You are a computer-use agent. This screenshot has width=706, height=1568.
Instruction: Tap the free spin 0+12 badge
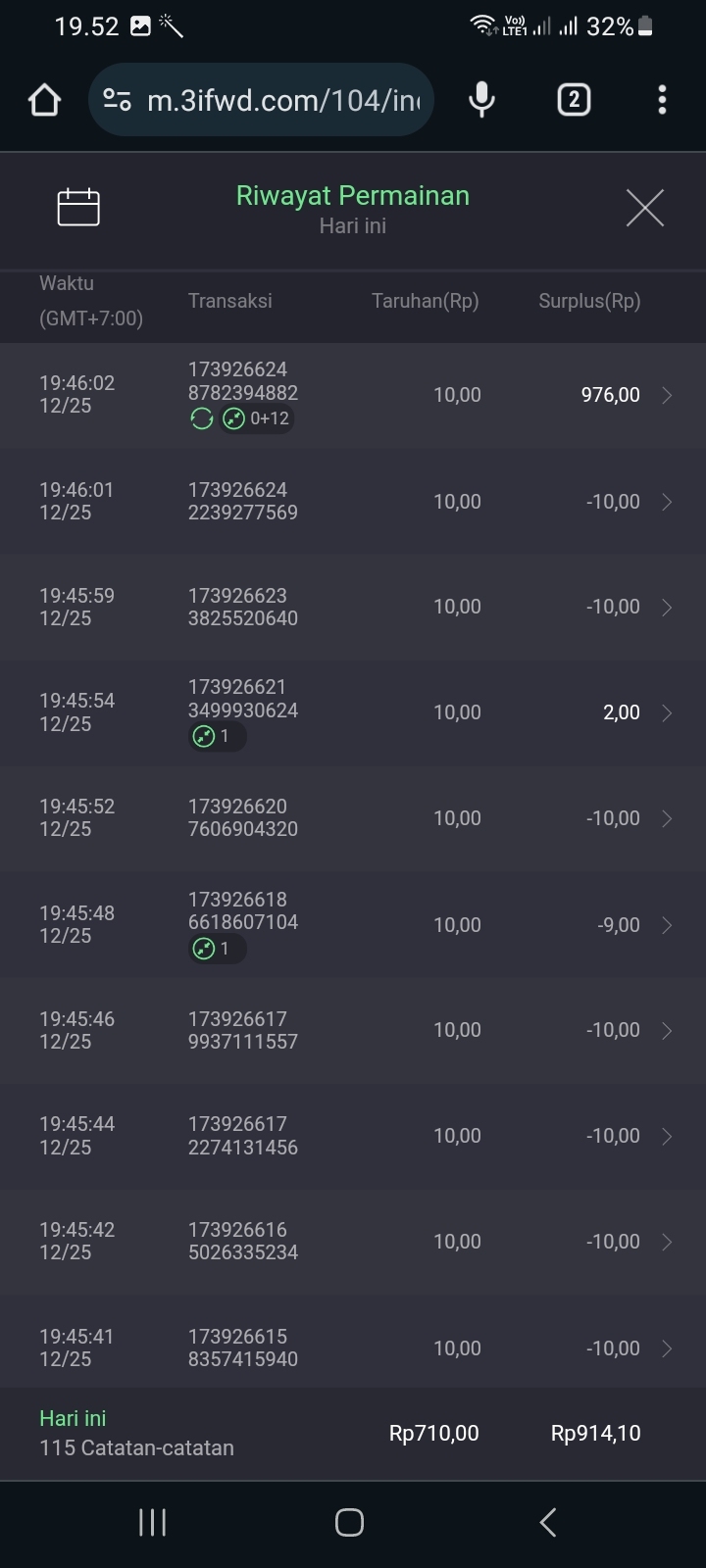257,419
